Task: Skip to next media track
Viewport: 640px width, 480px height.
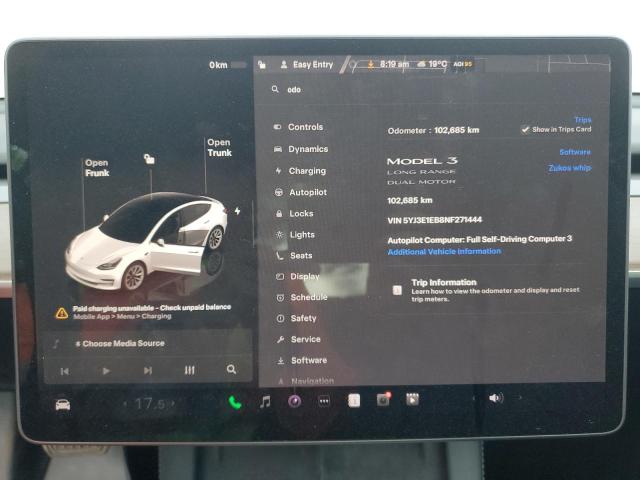Action: 148,371
